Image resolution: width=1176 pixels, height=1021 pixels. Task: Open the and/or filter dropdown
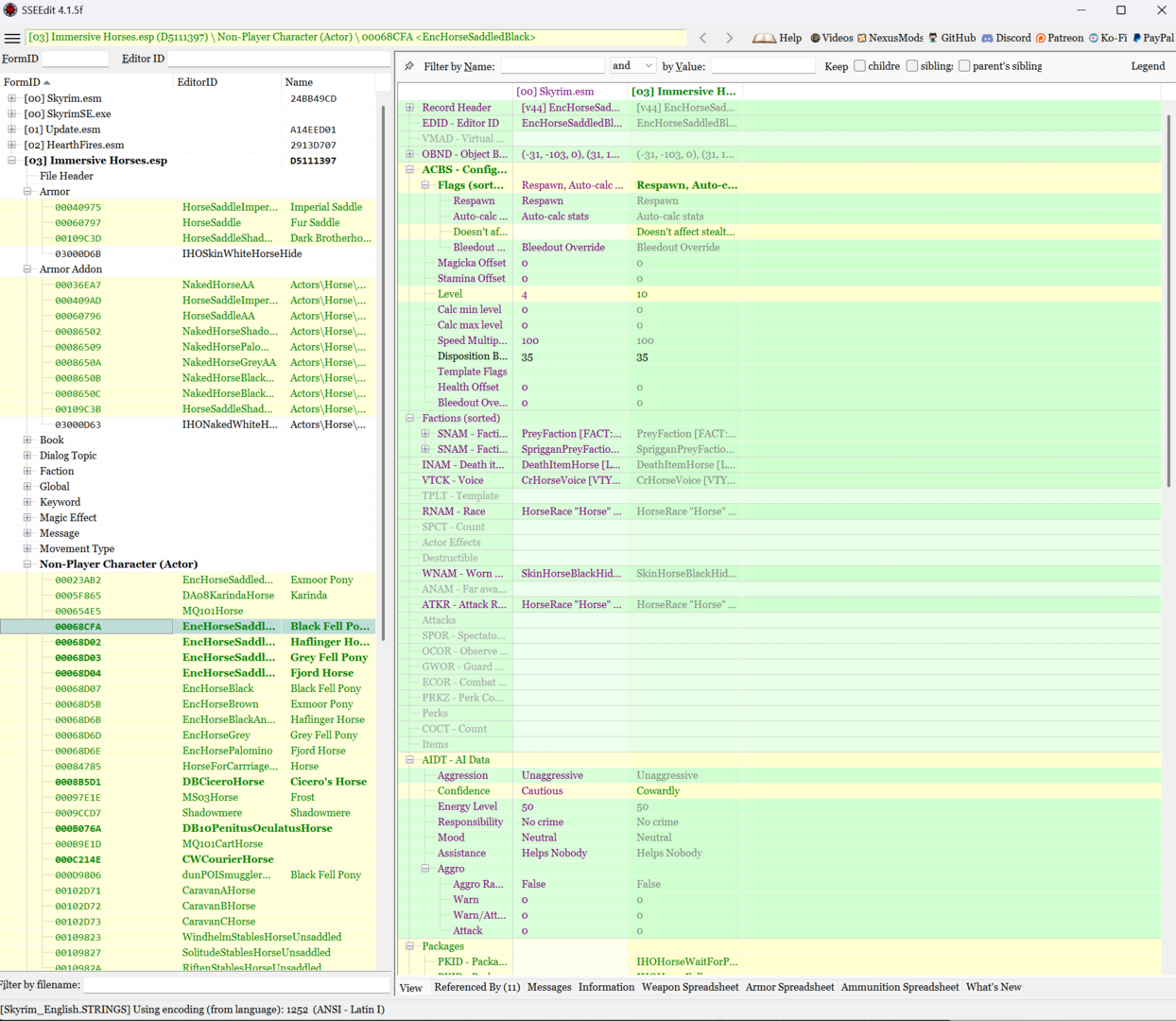coord(632,66)
